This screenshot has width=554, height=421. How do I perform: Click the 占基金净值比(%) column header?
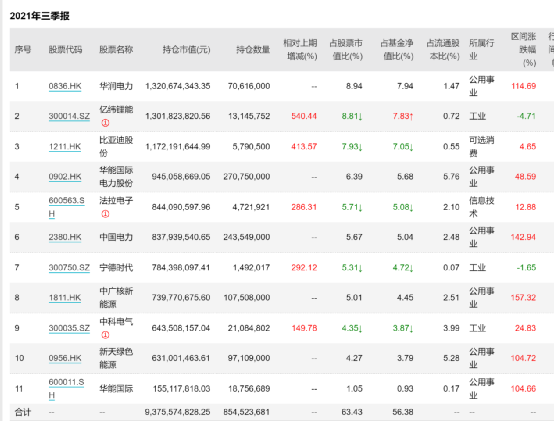click(397, 49)
